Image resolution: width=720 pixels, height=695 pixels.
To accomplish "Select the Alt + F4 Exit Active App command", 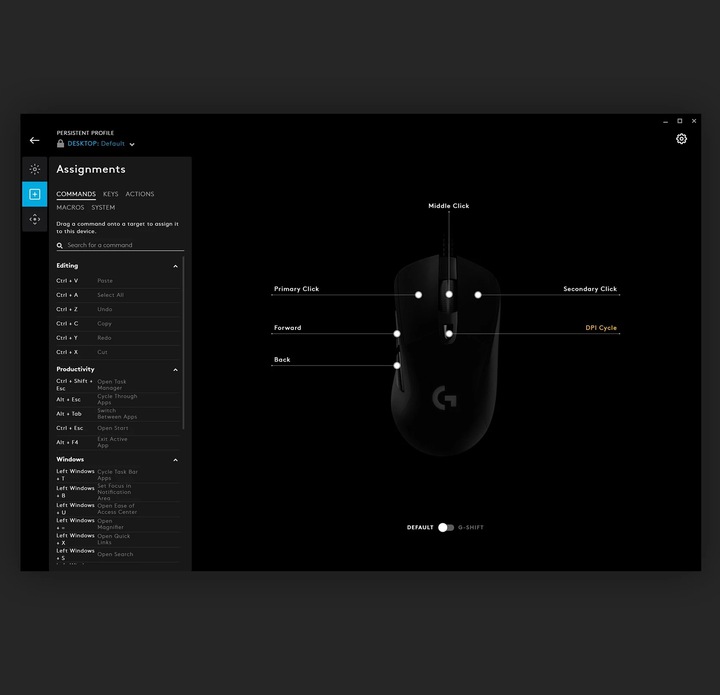I will 118,442.
